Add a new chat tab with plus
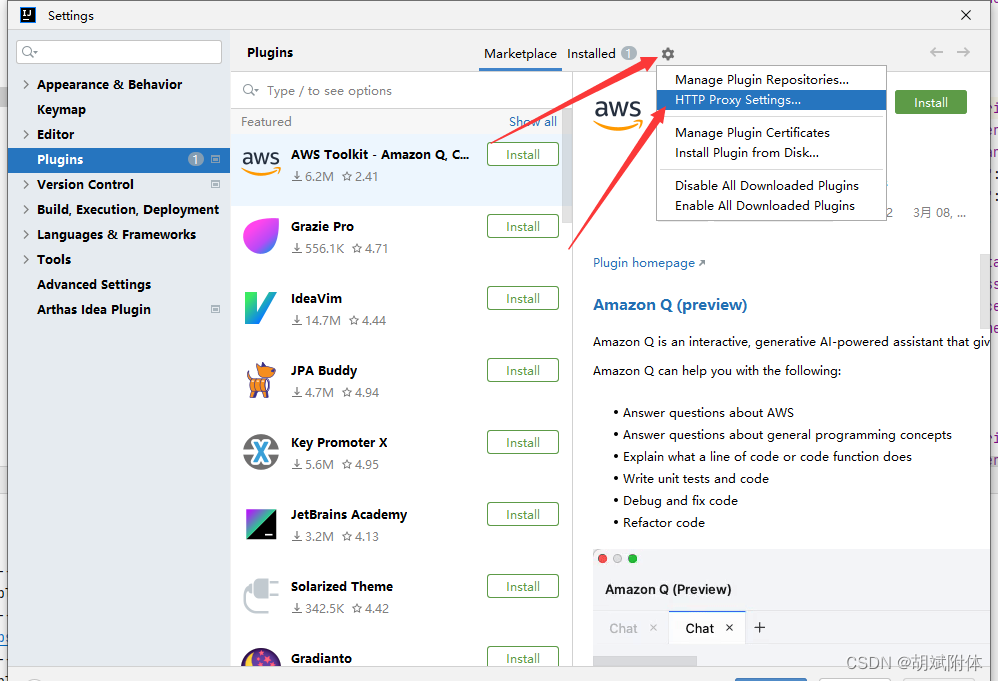Viewport: 998px width, 681px height. [x=759, y=628]
